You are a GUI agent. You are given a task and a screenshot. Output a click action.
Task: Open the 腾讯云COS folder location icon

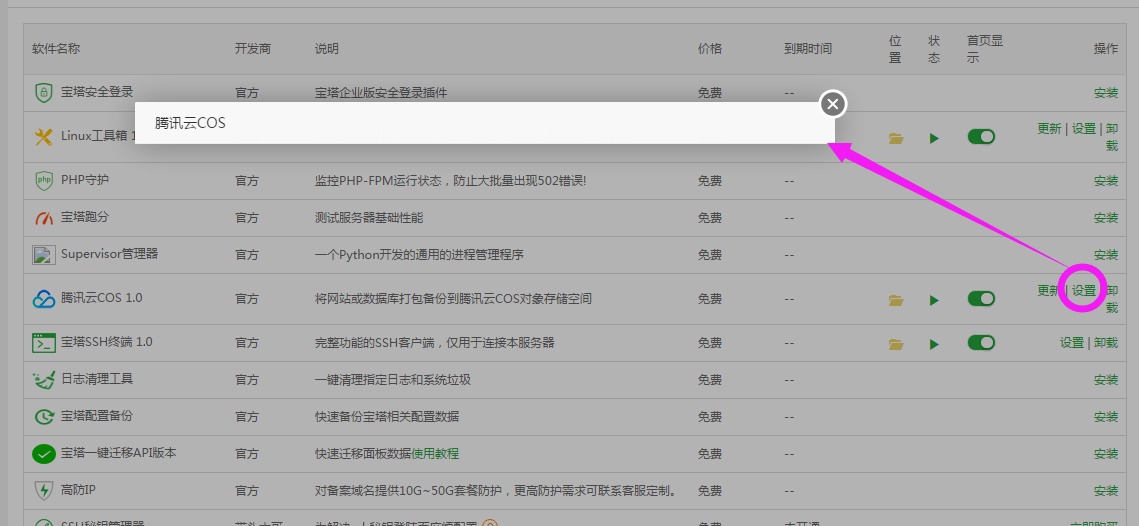click(896, 300)
